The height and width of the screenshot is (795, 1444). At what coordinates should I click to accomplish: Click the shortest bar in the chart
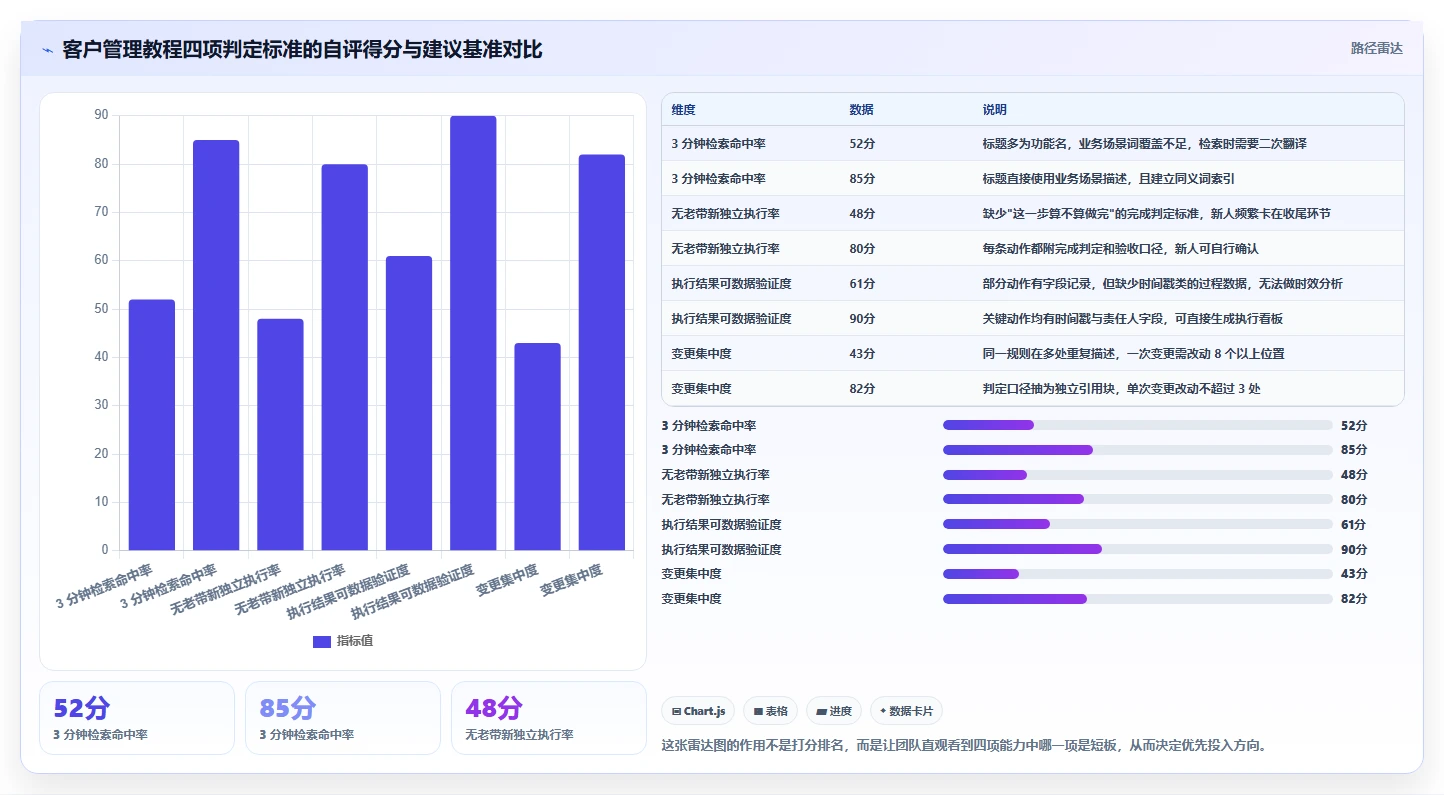pyautogui.click(x=537, y=446)
